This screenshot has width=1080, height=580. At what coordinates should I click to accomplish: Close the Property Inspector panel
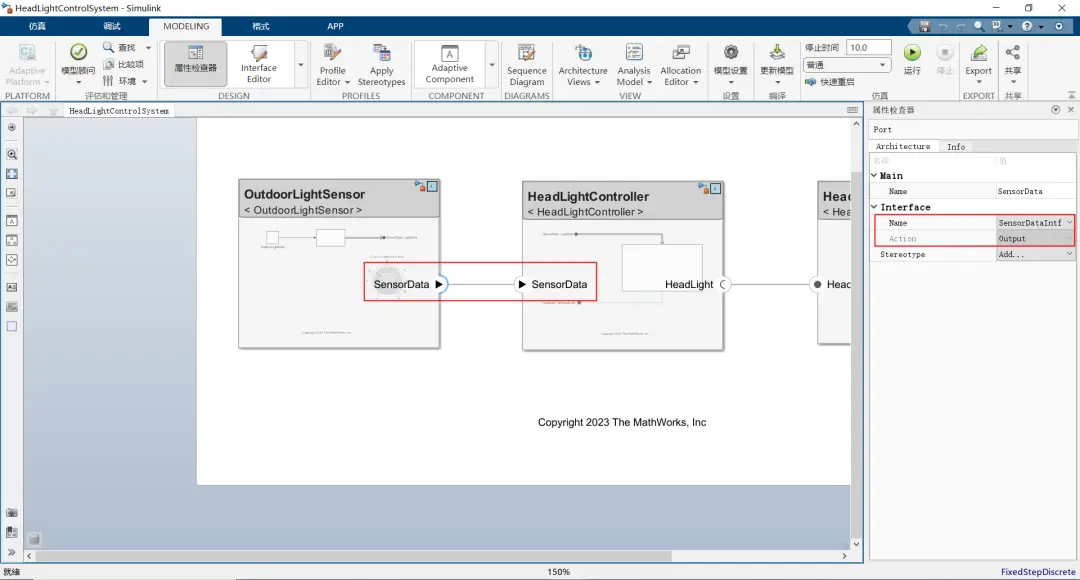point(1071,110)
